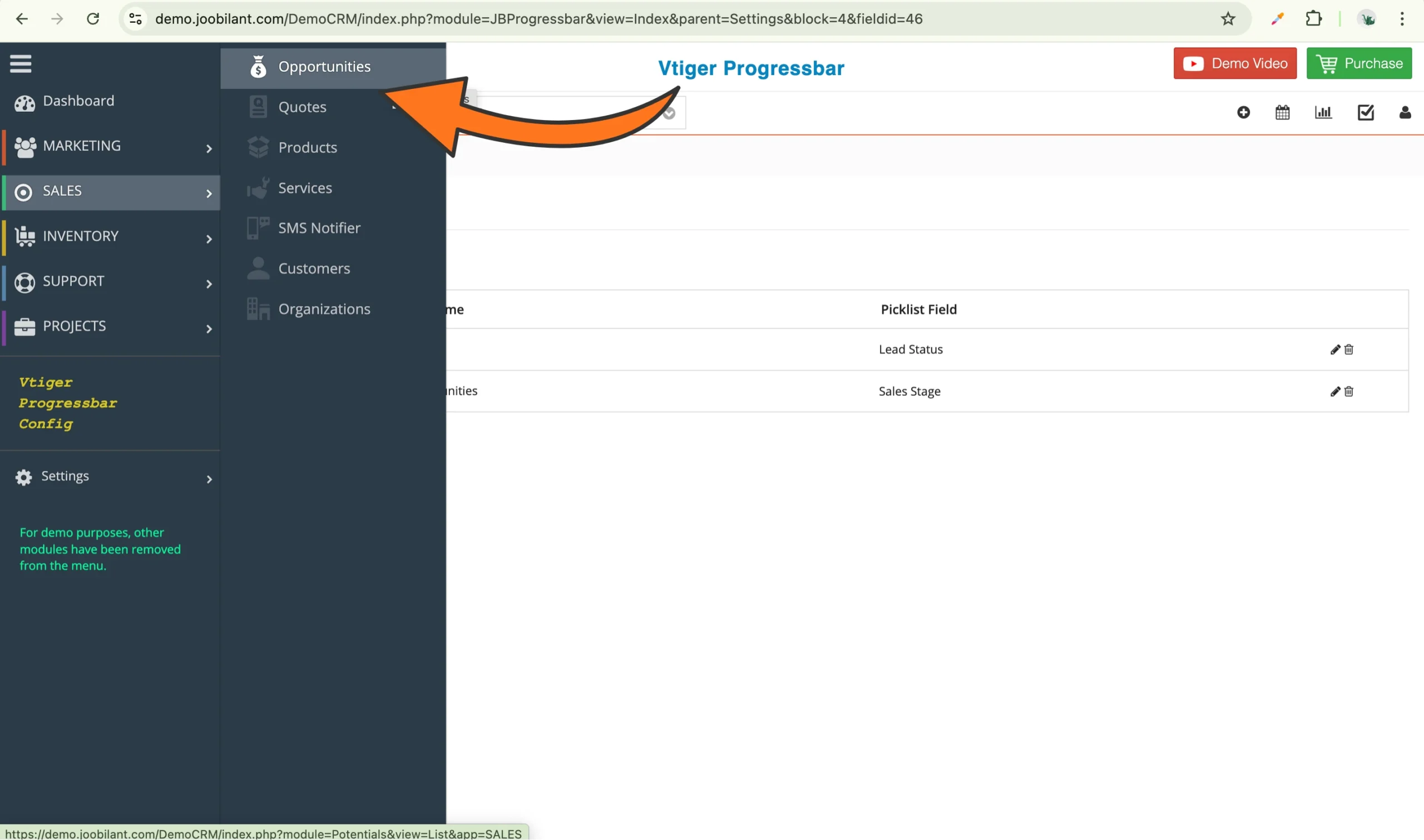Viewport: 1424px width, 840px height.
Task: Click the green Purchase button
Action: pyautogui.click(x=1358, y=63)
